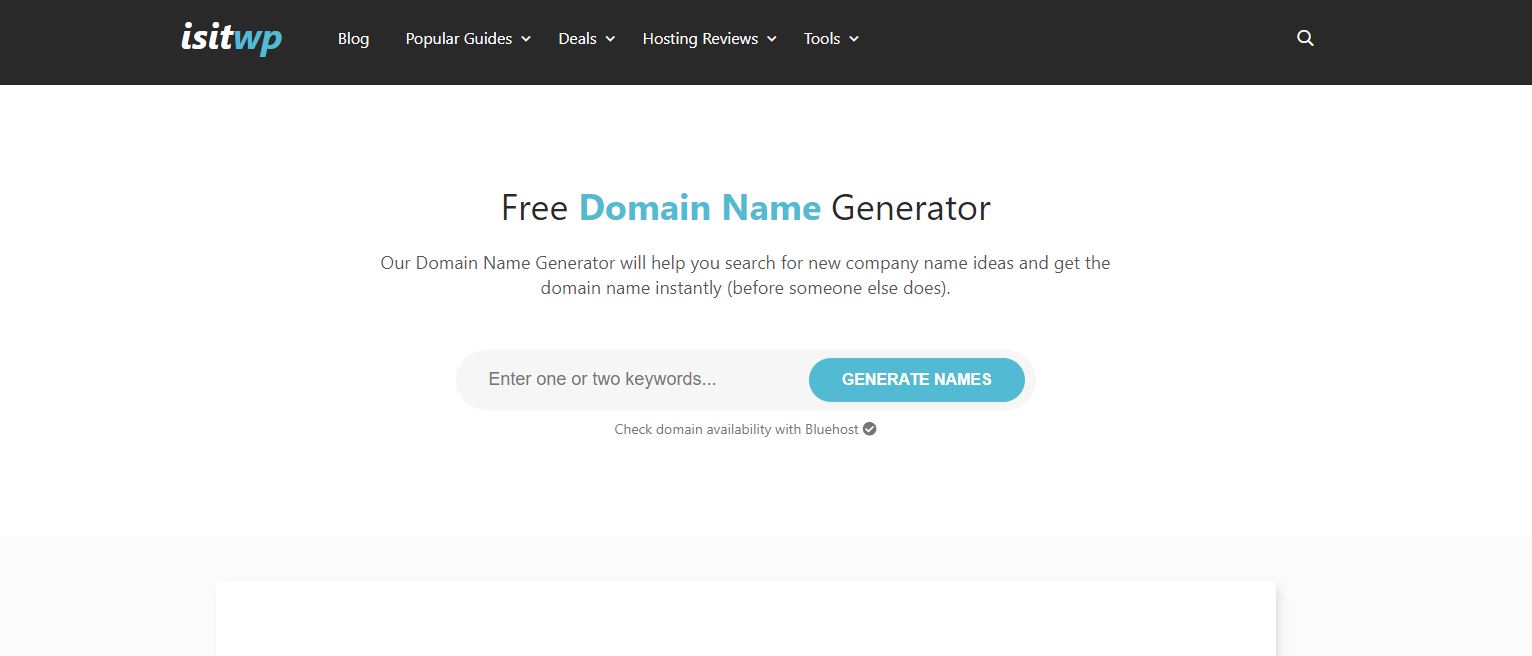Click the Tools chevron arrow
Screen dimensions: 1532x656
point(853,39)
